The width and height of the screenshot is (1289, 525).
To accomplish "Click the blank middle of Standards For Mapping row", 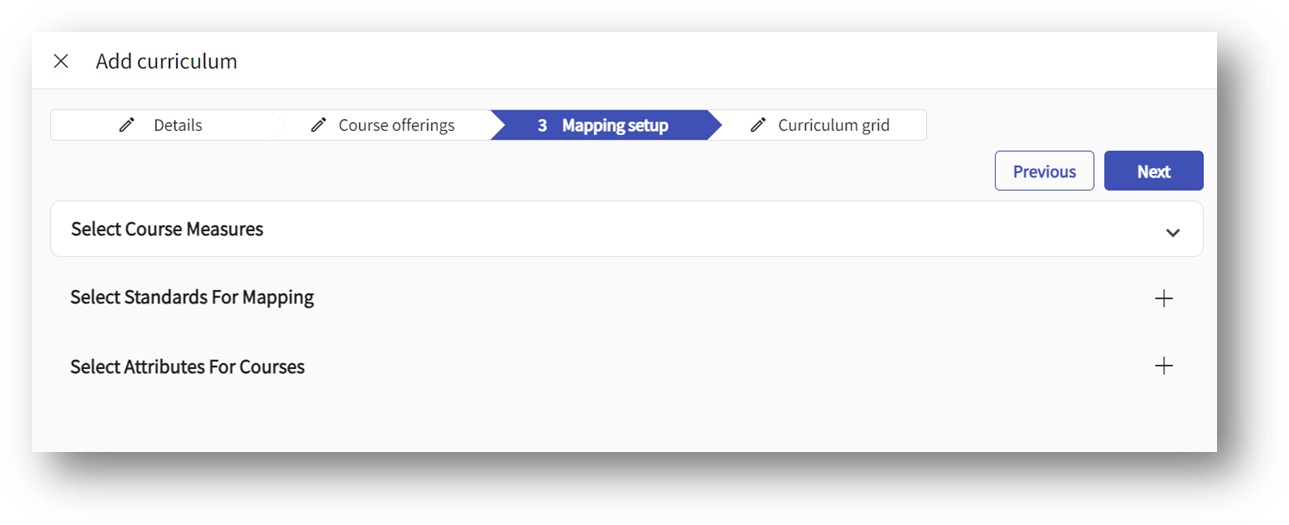I will click(x=700, y=298).
